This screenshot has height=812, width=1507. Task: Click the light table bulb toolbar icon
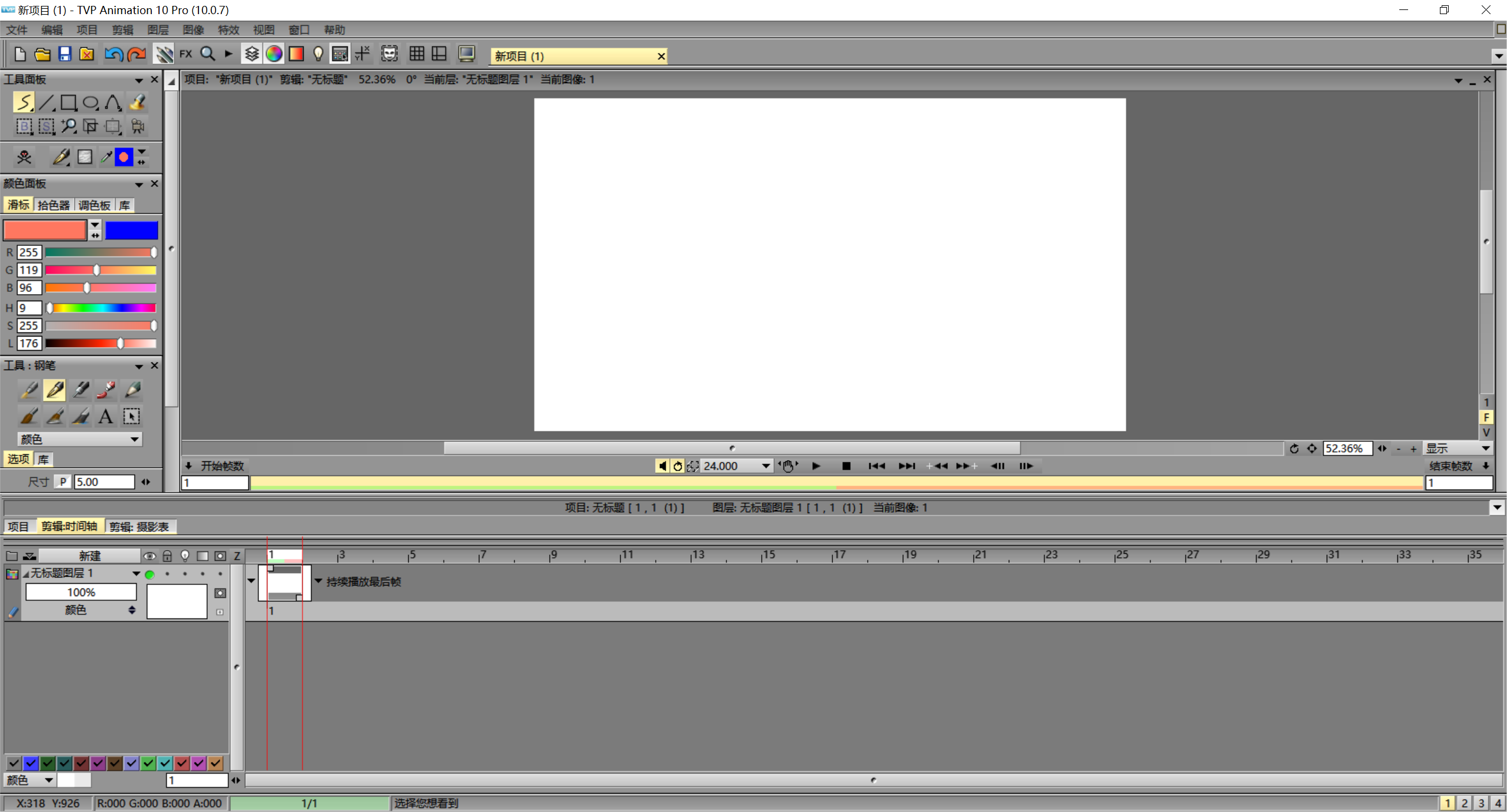pos(318,54)
